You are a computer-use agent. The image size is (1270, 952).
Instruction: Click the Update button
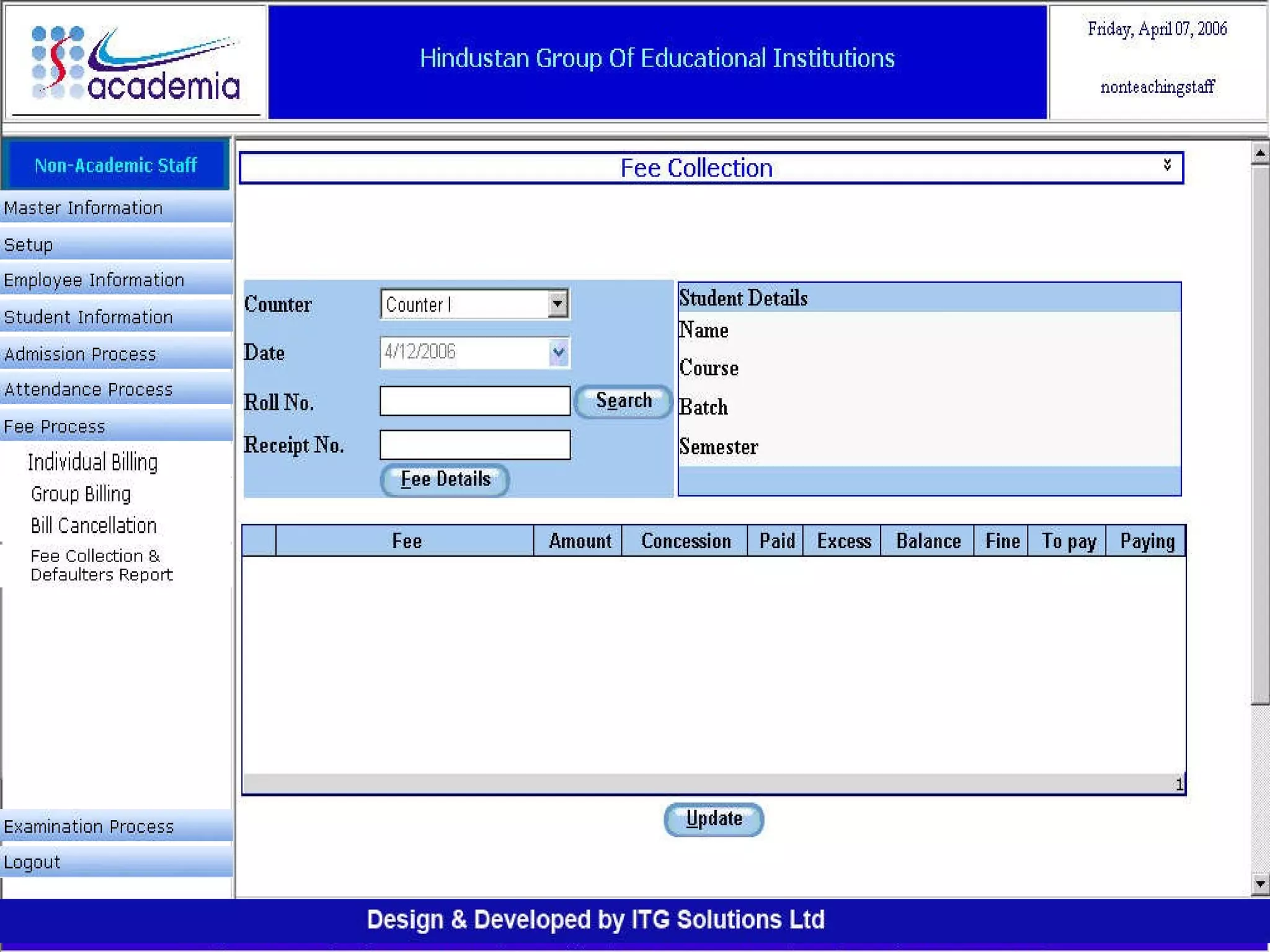coord(713,819)
